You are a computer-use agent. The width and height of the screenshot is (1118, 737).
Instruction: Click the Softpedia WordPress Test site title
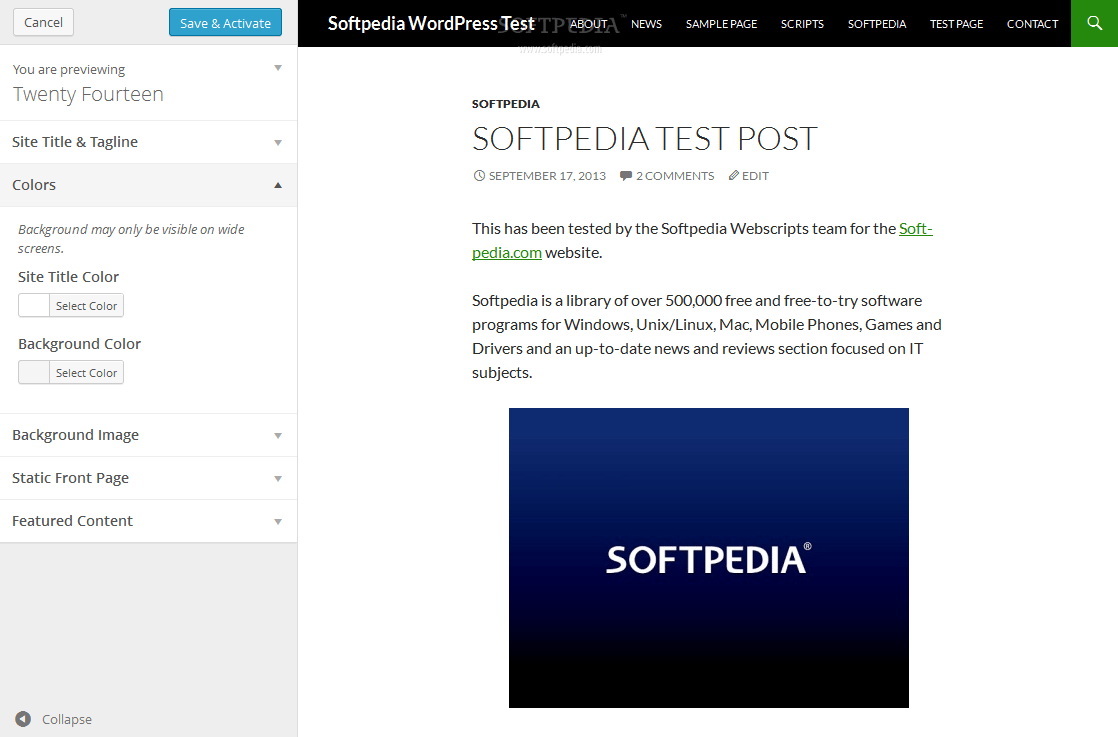[431, 24]
